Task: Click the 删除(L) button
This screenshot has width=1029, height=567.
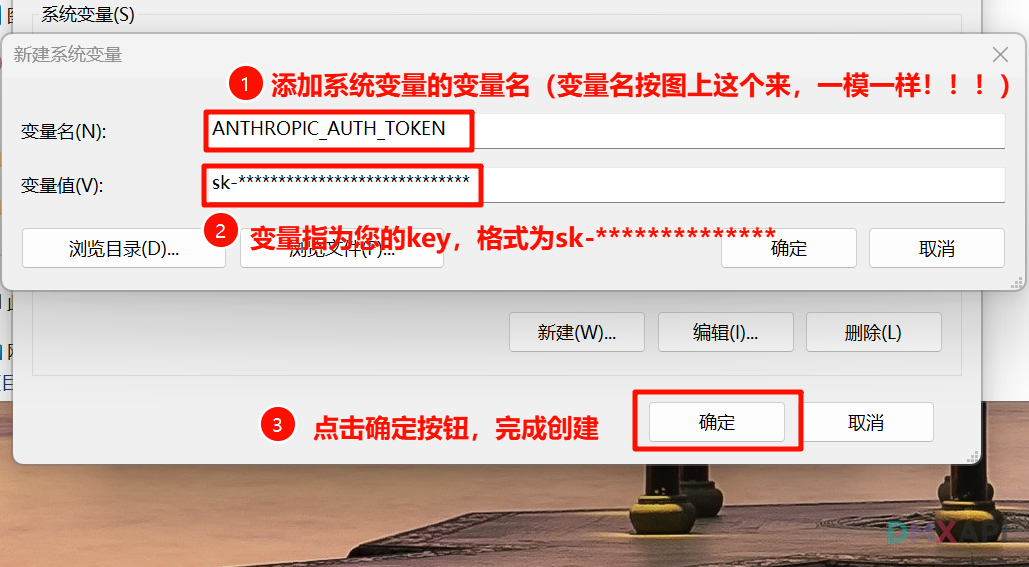Action: tap(873, 332)
